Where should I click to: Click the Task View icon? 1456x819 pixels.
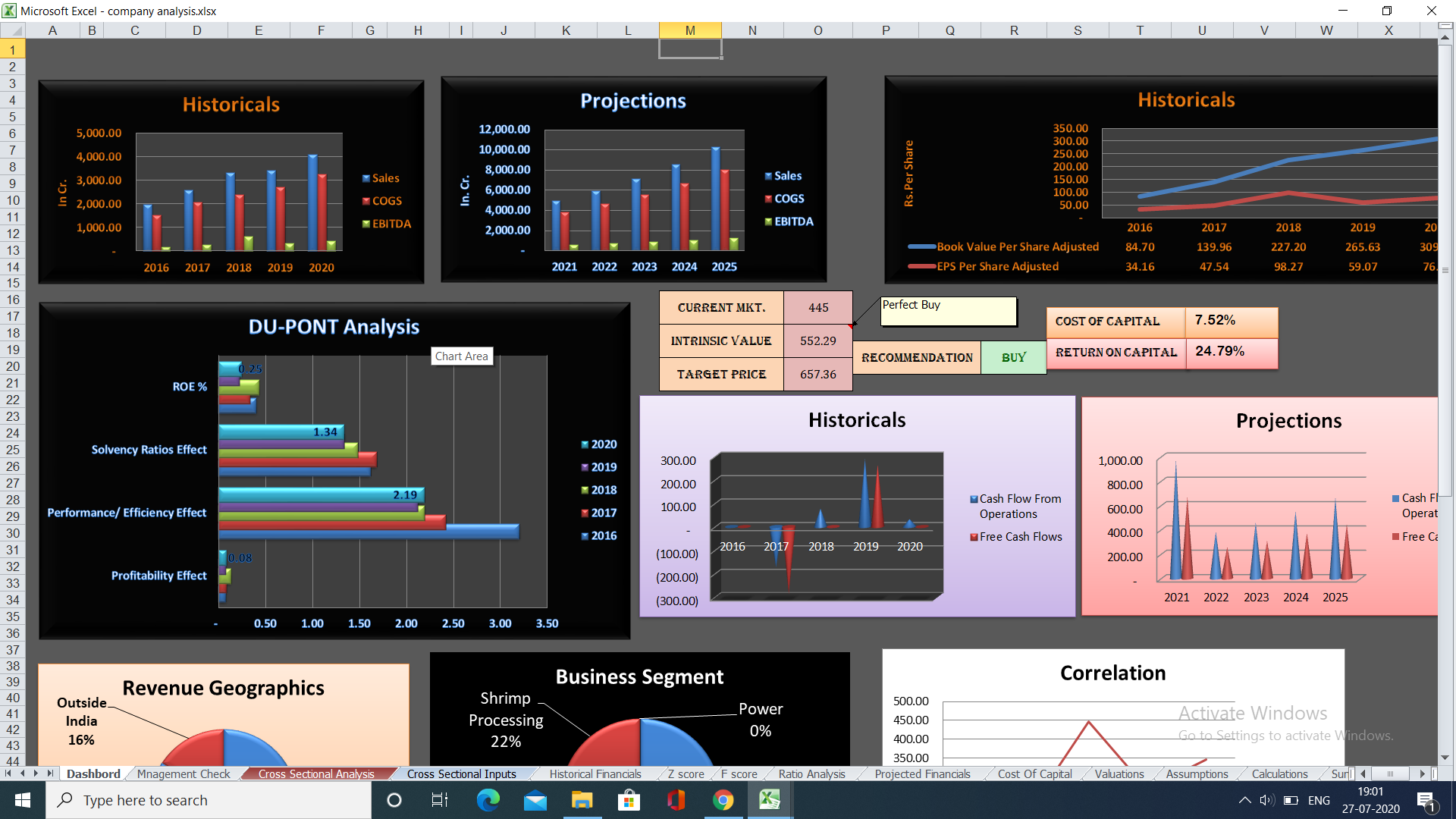[x=440, y=800]
